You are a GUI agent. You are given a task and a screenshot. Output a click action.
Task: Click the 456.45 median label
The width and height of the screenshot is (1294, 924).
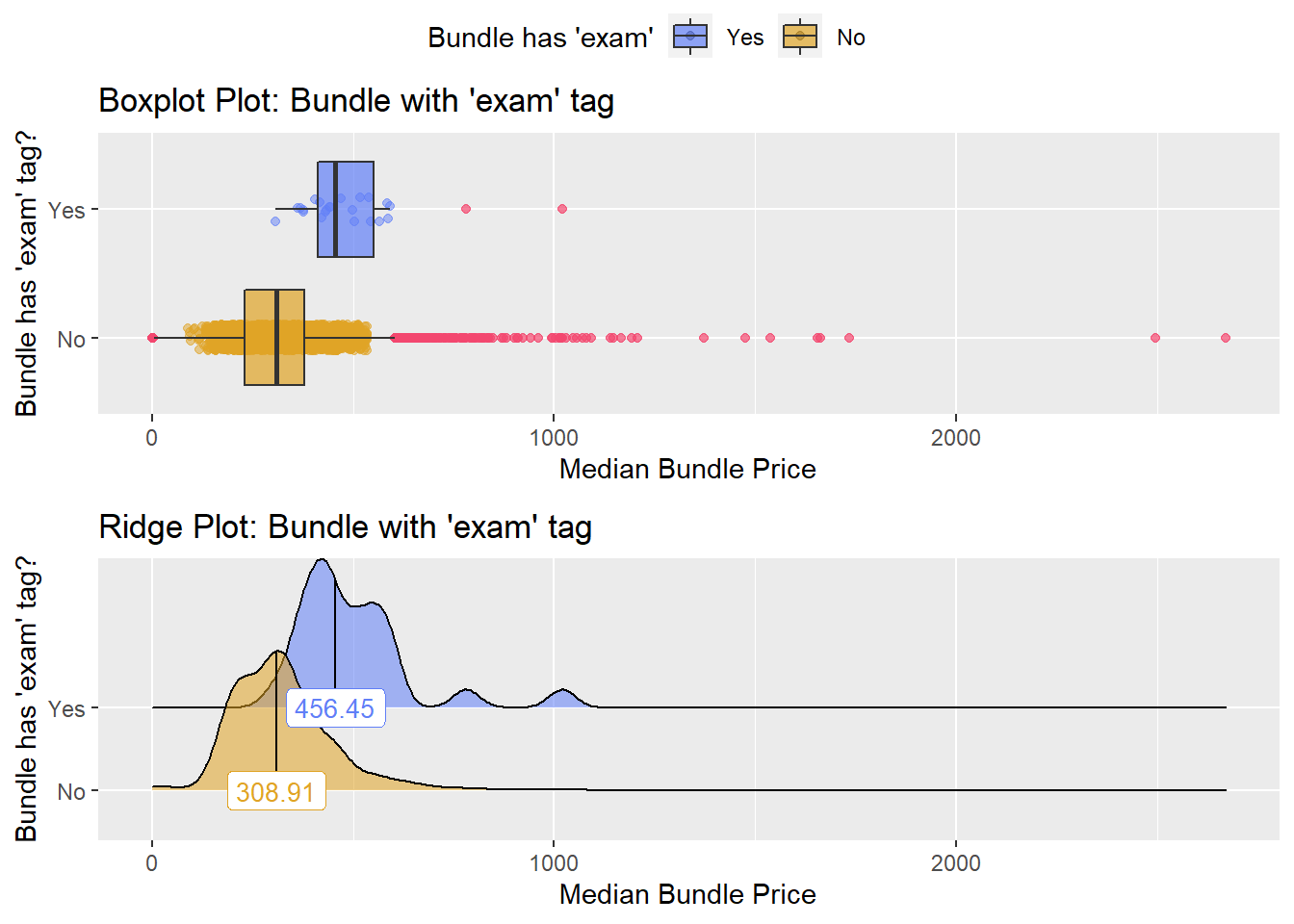(335, 708)
